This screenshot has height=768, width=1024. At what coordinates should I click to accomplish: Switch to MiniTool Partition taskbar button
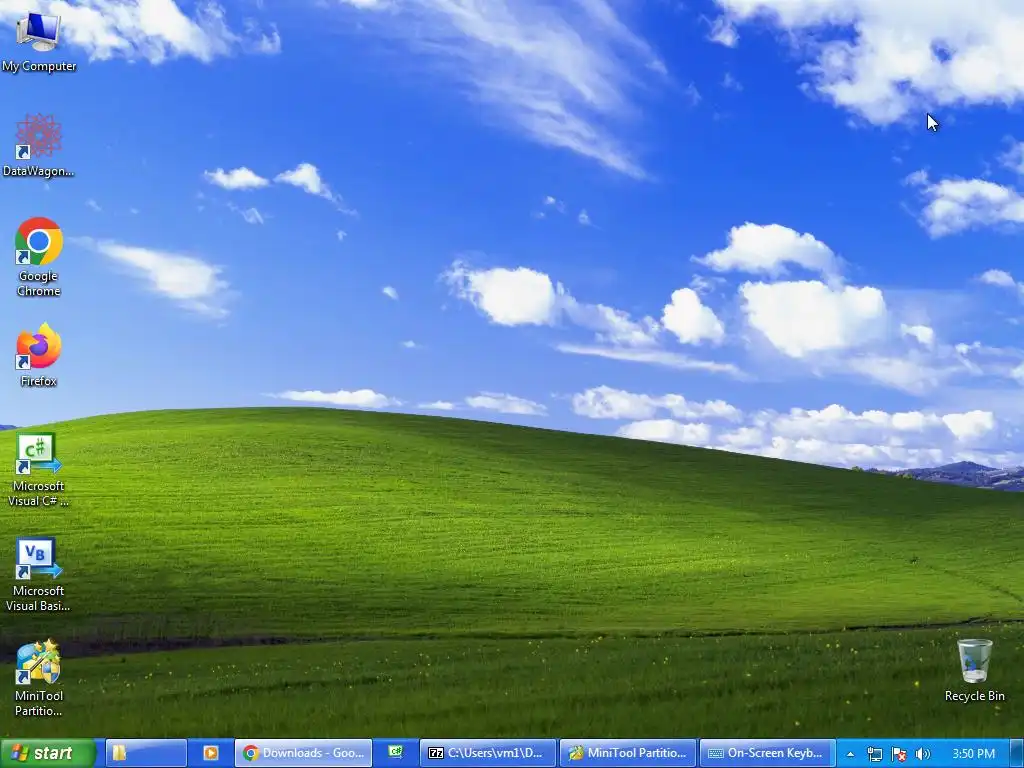[x=628, y=753]
